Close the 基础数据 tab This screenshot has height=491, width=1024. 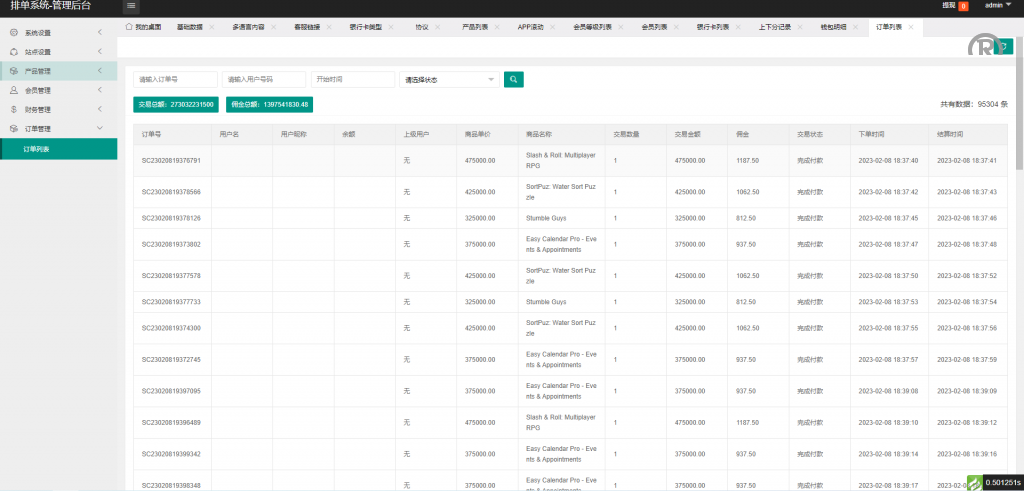tap(213, 27)
